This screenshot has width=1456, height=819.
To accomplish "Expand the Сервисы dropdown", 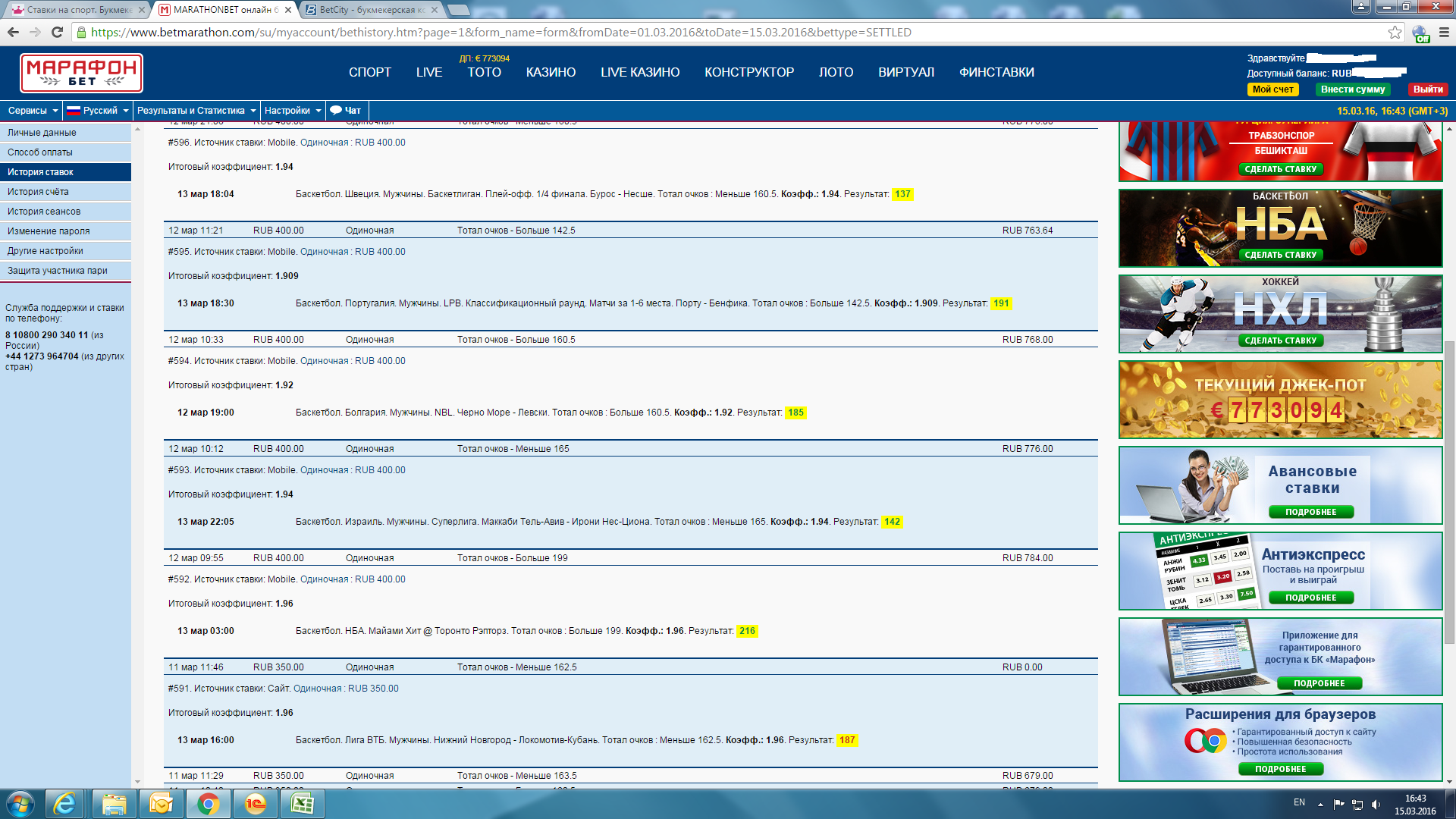I will (32, 111).
